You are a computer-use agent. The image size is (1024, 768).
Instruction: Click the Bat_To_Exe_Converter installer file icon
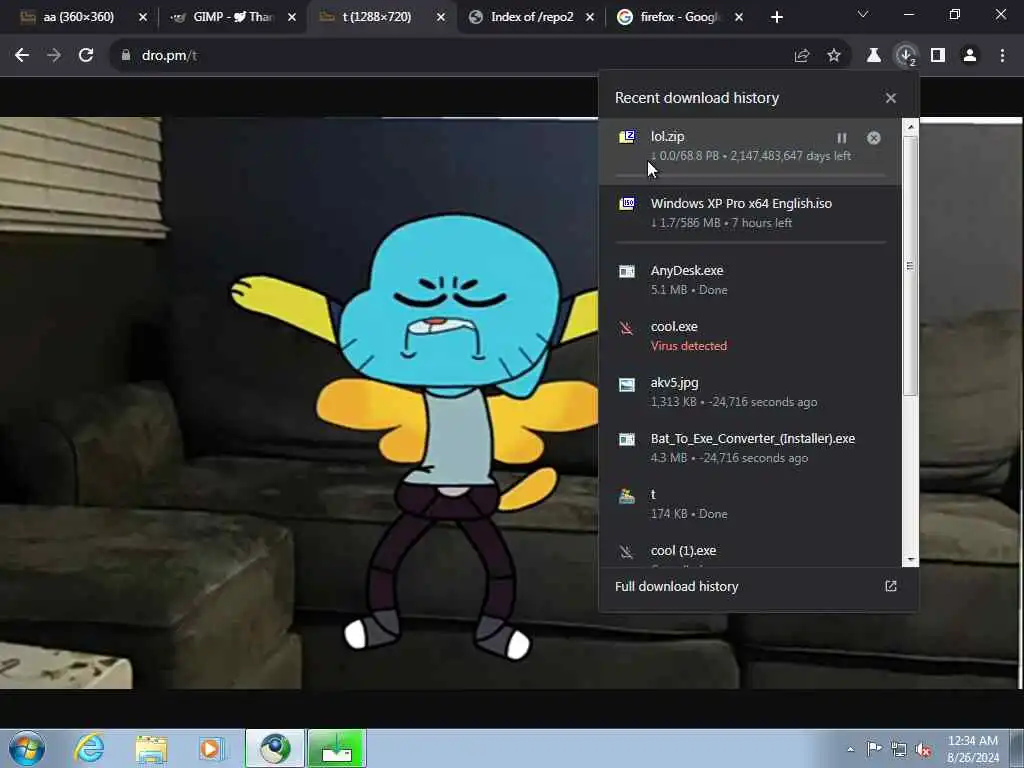point(627,439)
